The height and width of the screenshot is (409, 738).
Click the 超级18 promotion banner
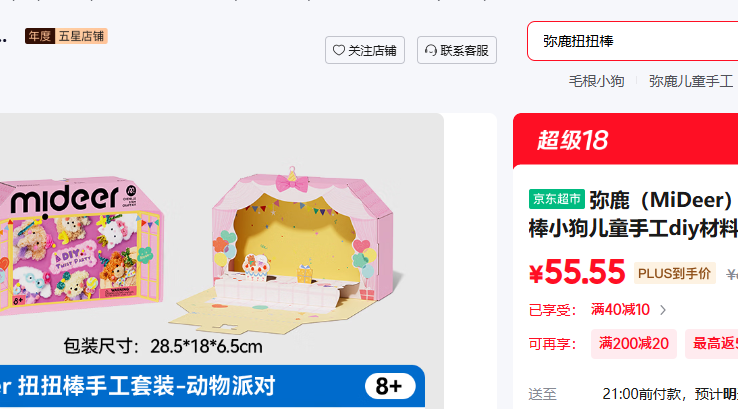coord(626,139)
